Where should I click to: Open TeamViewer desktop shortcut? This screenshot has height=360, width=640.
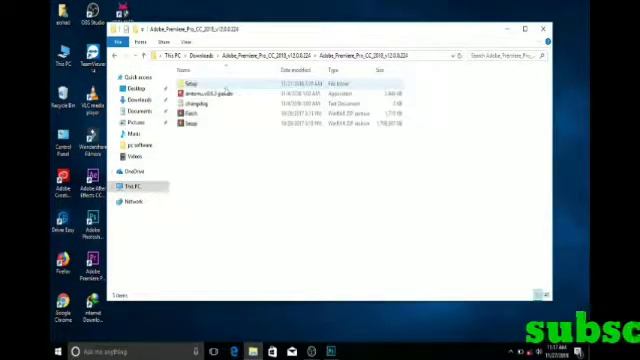point(93,58)
